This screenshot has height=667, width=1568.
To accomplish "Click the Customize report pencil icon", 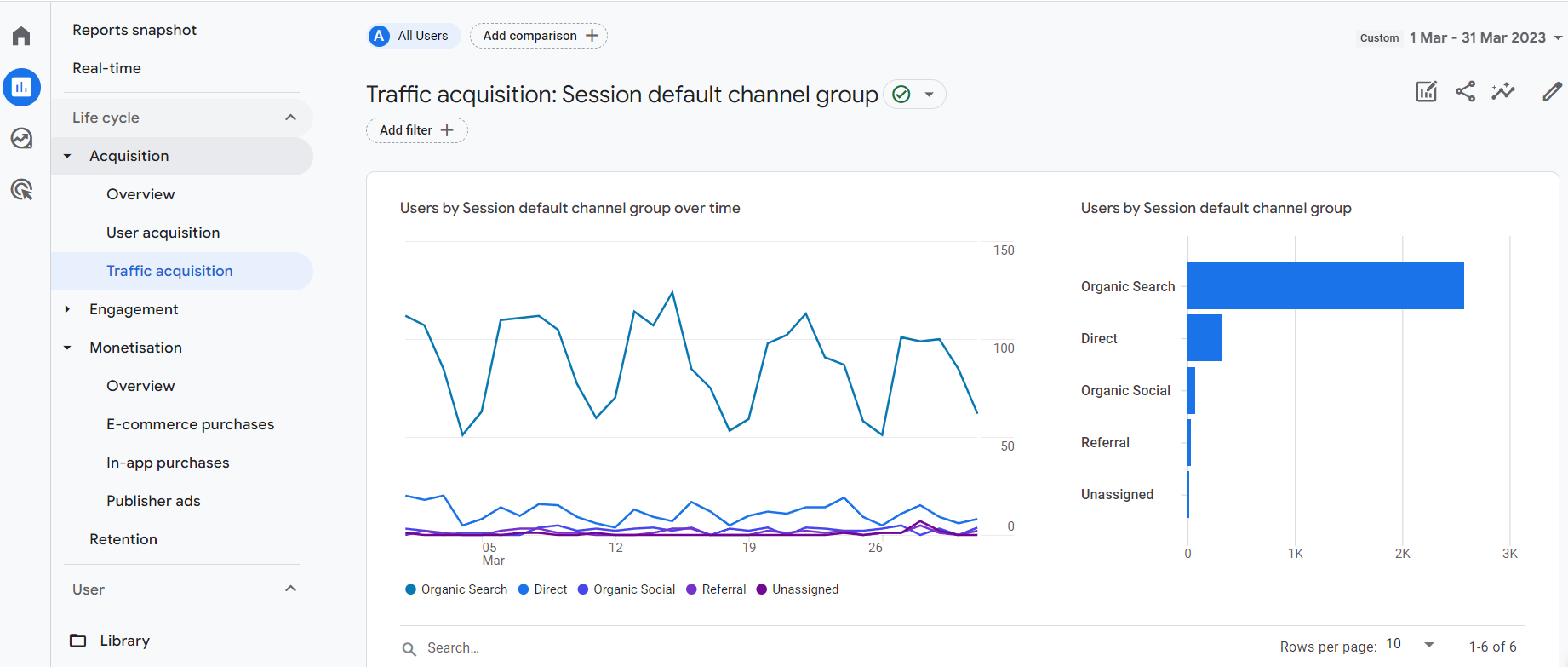I will 1552,92.
